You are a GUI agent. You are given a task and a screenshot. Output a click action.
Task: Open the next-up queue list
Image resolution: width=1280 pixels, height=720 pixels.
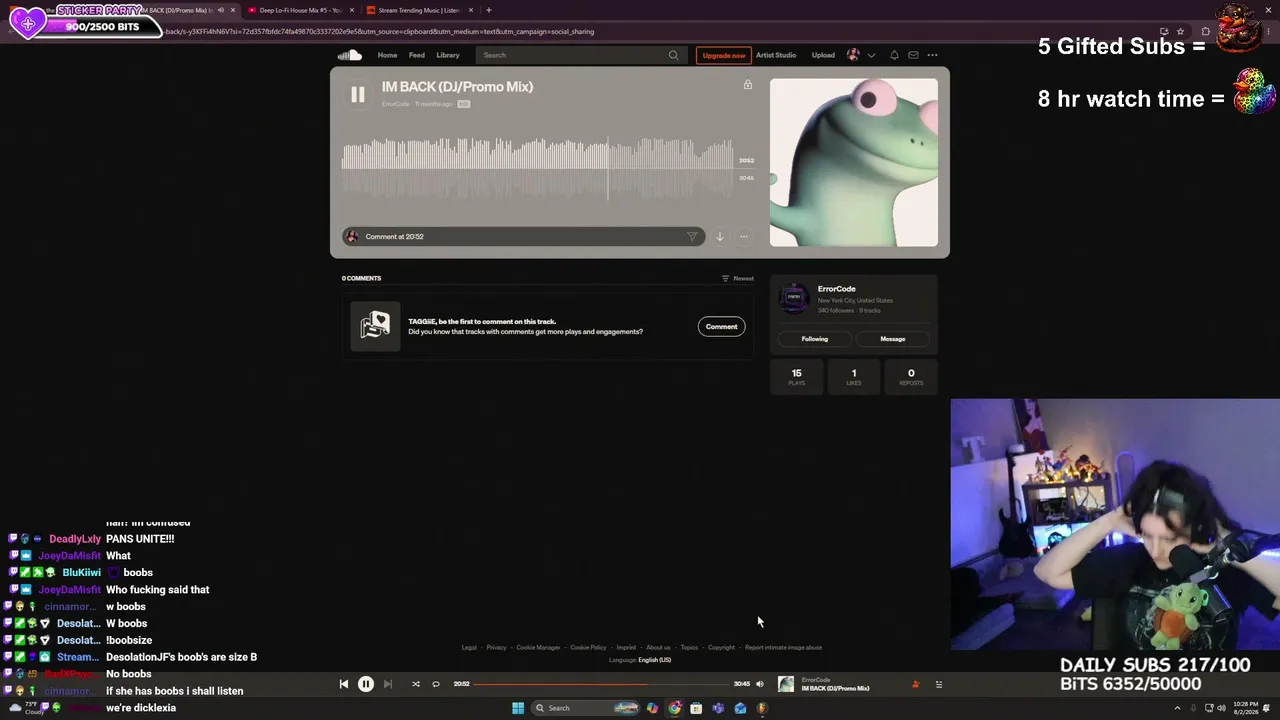939,684
